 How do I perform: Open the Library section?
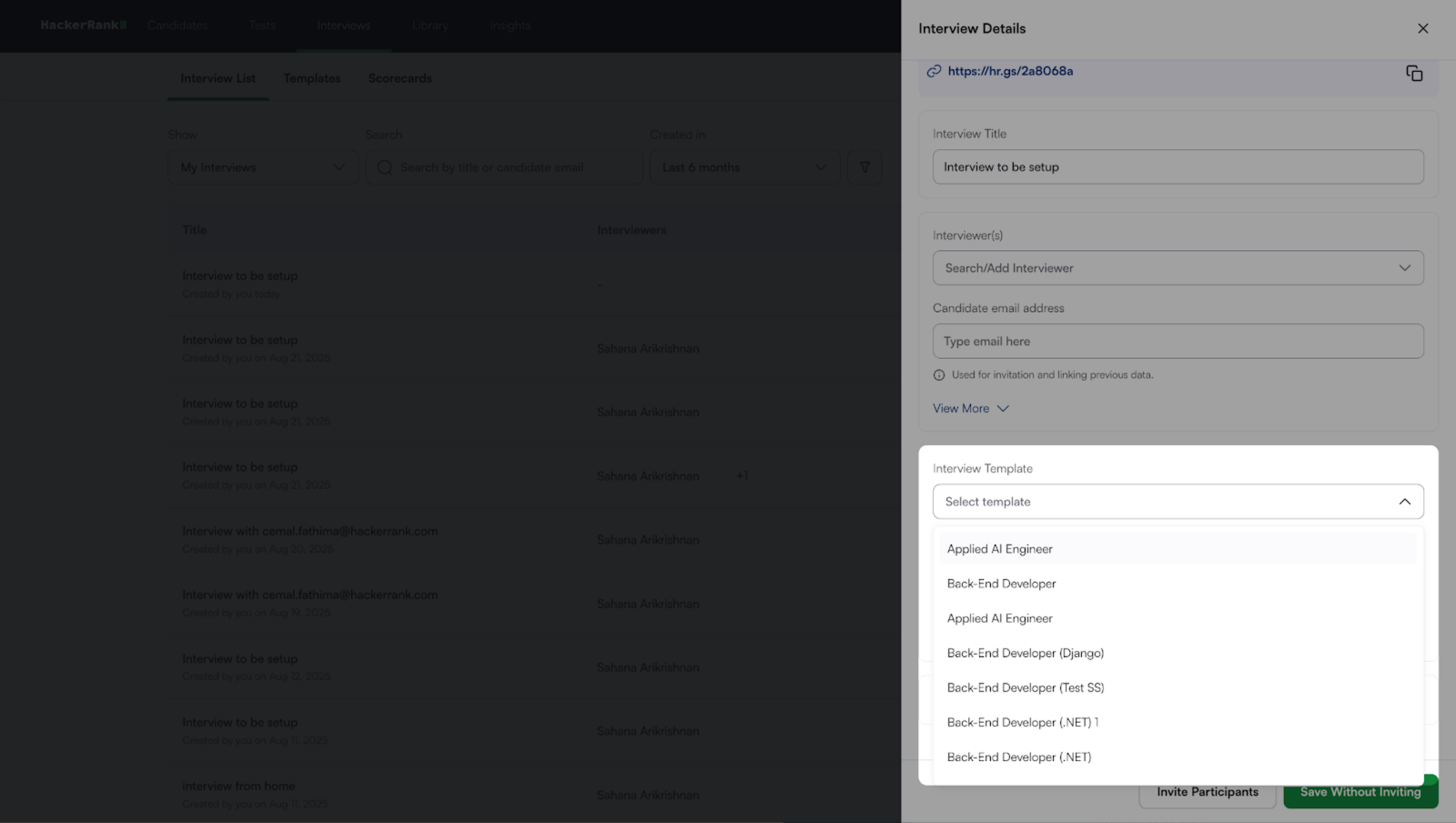(430, 25)
